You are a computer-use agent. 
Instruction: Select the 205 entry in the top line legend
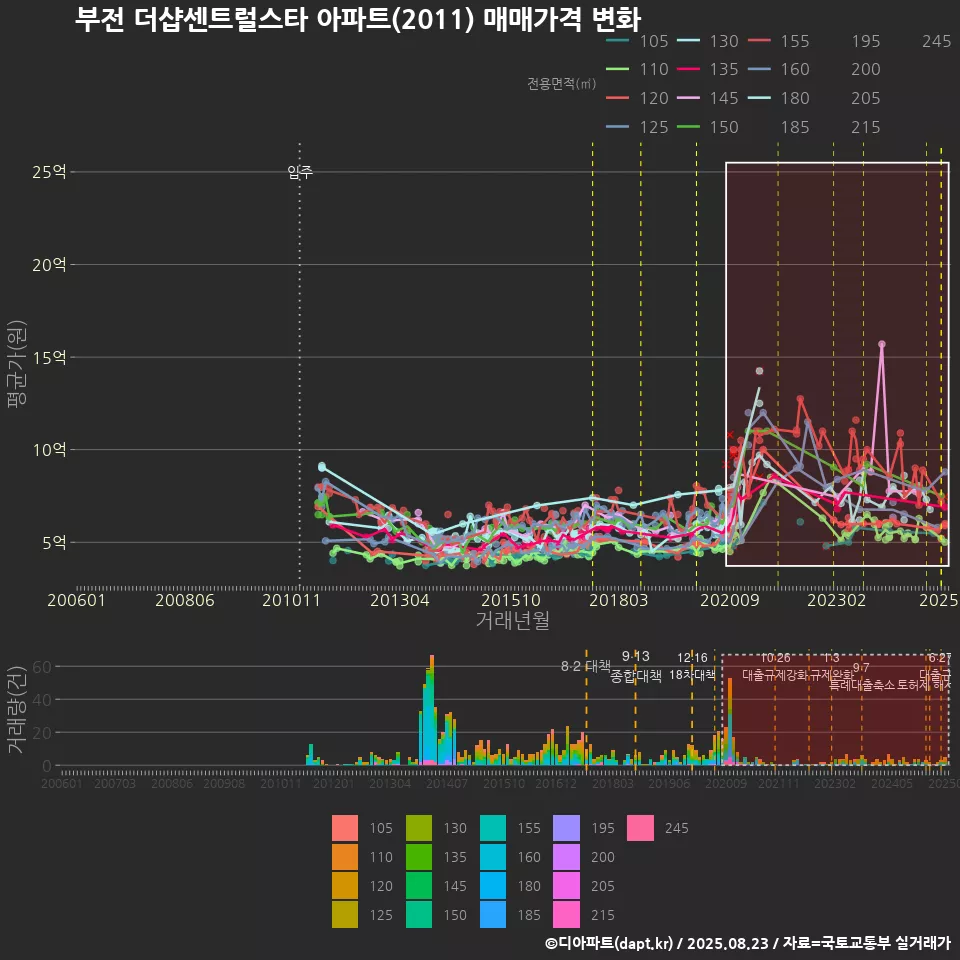click(x=866, y=98)
